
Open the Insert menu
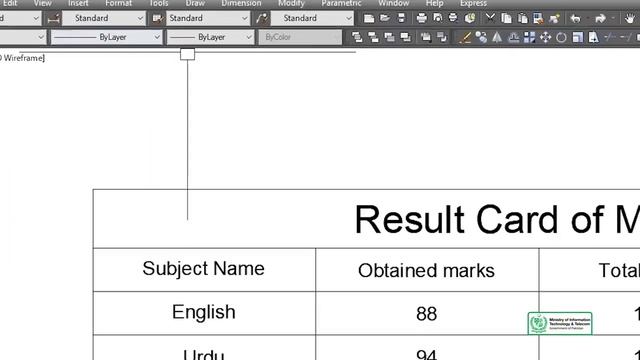click(x=78, y=3)
